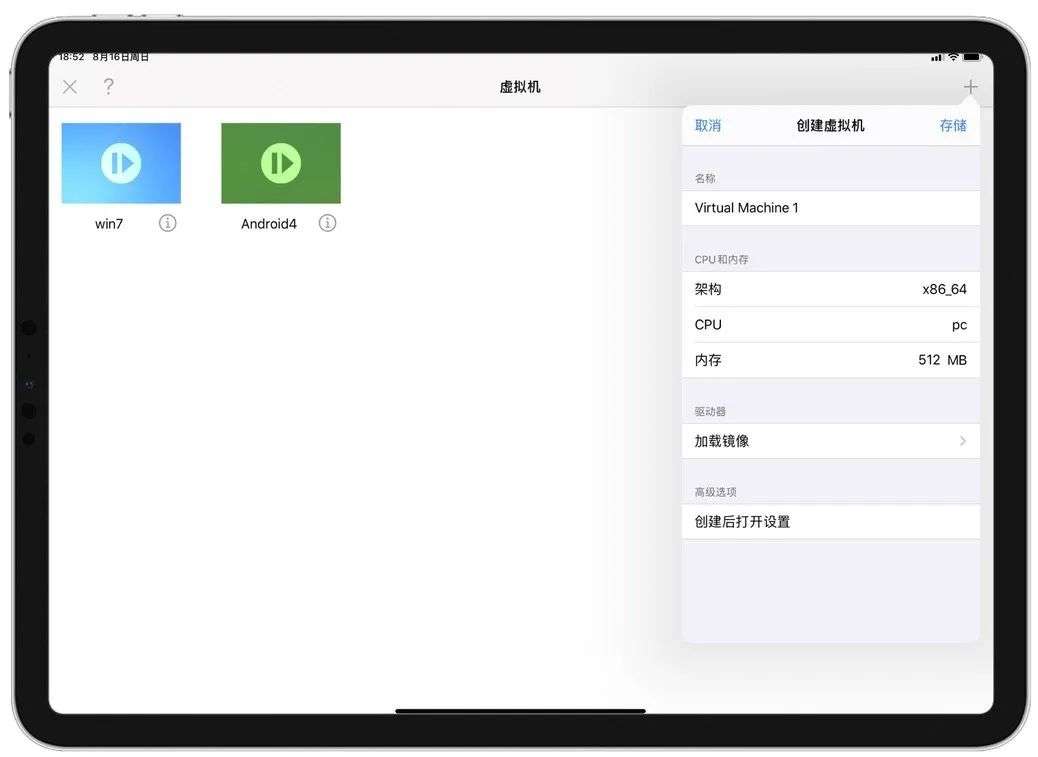Cancel creation with 取消
1038x757 pixels.
(x=708, y=125)
